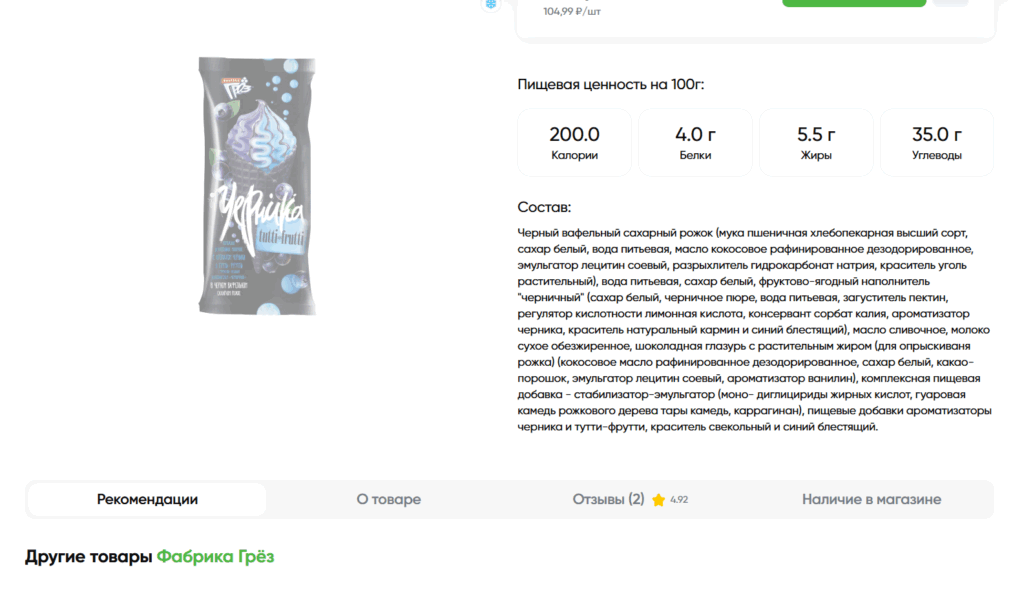This screenshot has height=603, width=1024.
Task: Click the 4.92 rating value
Action: [679, 500]
